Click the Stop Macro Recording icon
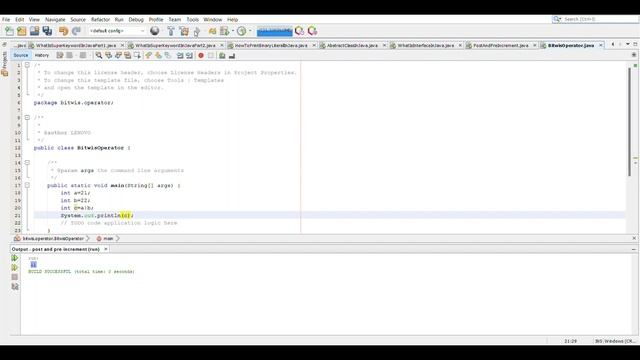 tap(211, 56)
